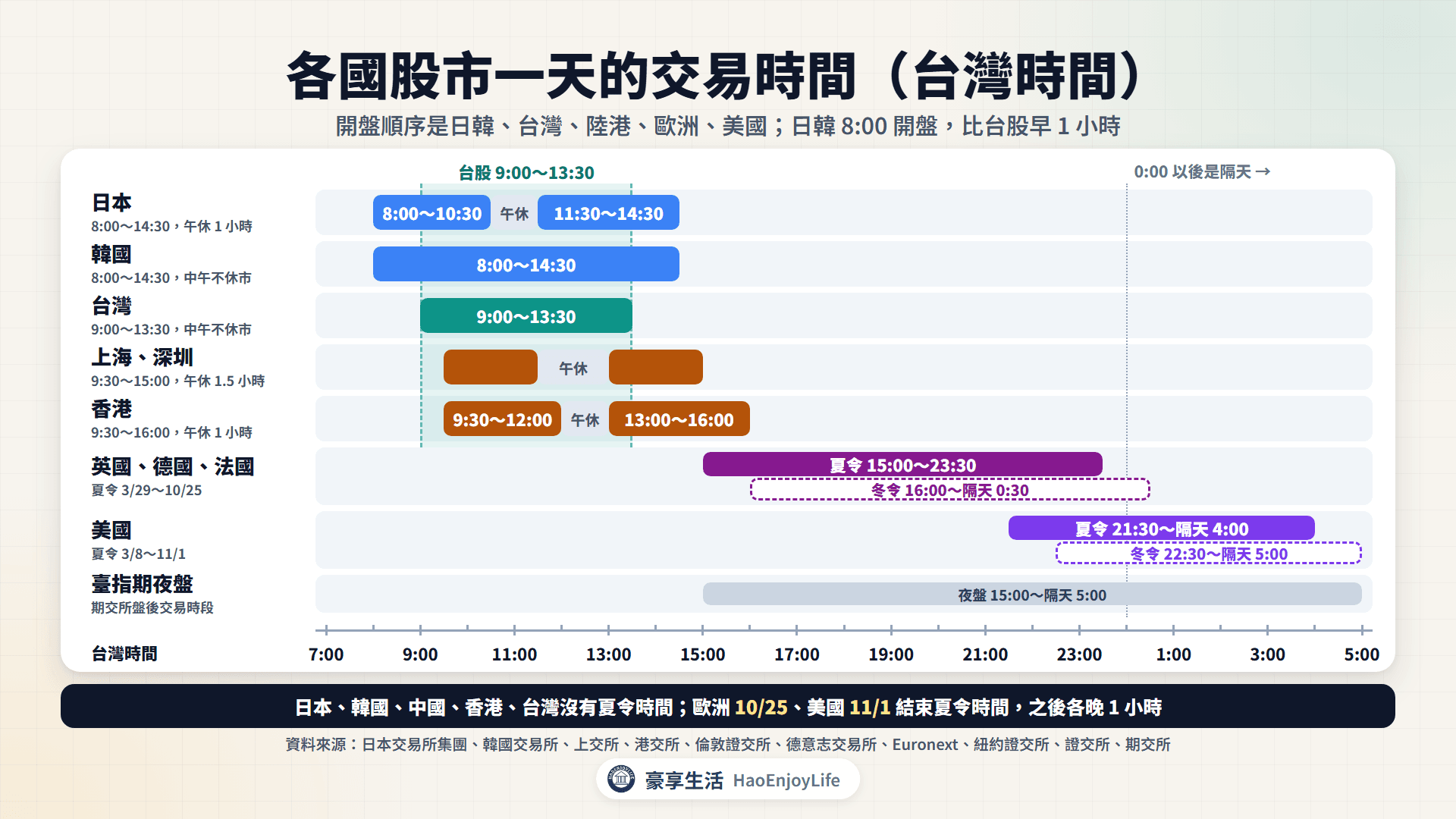Image resolution: width=1456 pixels, height=819 pixels.
Task: Click the first unlabeled orange Shanghai session bar
Action: [491, 368]
